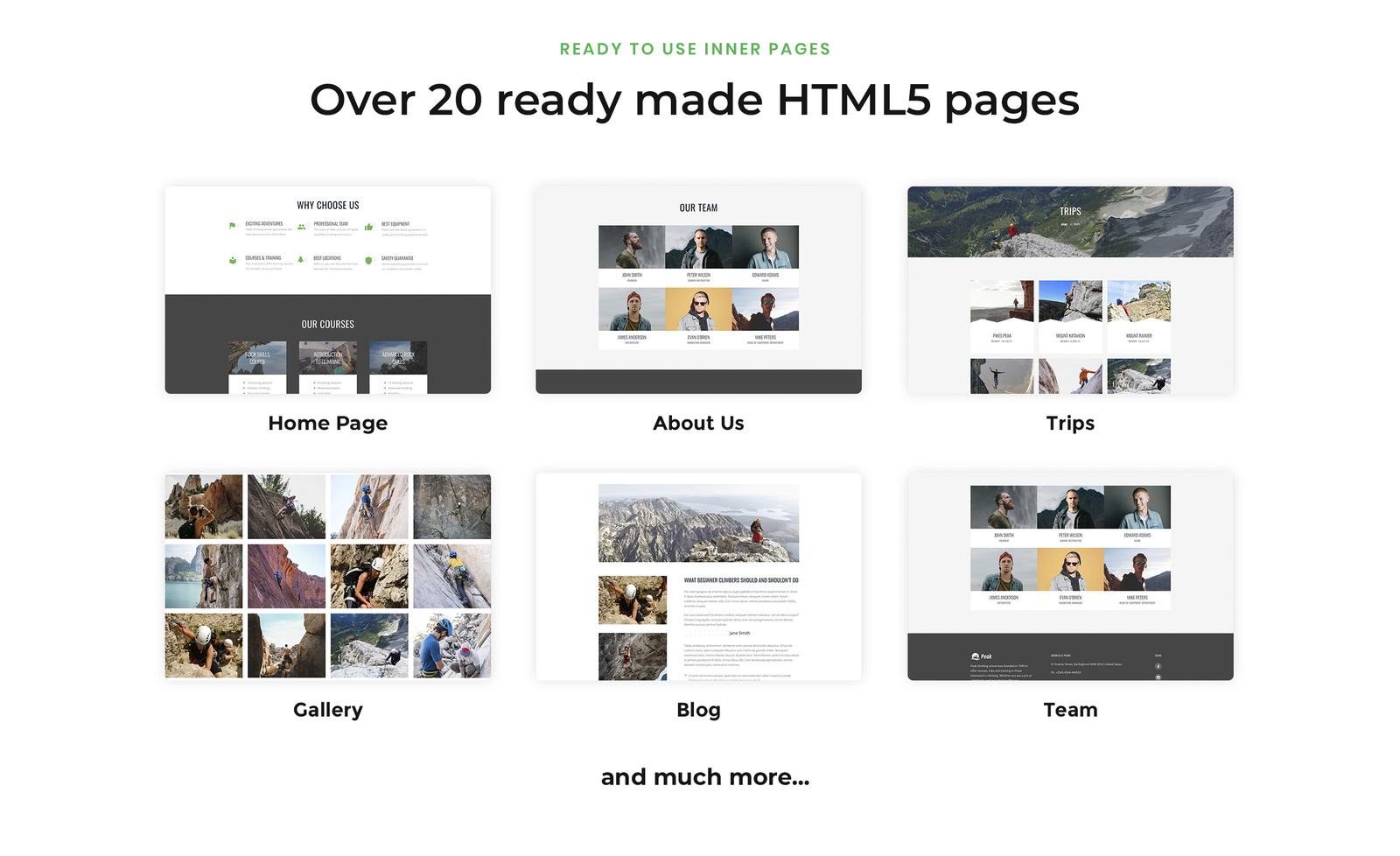This screenshot has height=856, width=1400.
Task: Select the Trips breadcrumb entry
Action: [x=1076, y=225]
